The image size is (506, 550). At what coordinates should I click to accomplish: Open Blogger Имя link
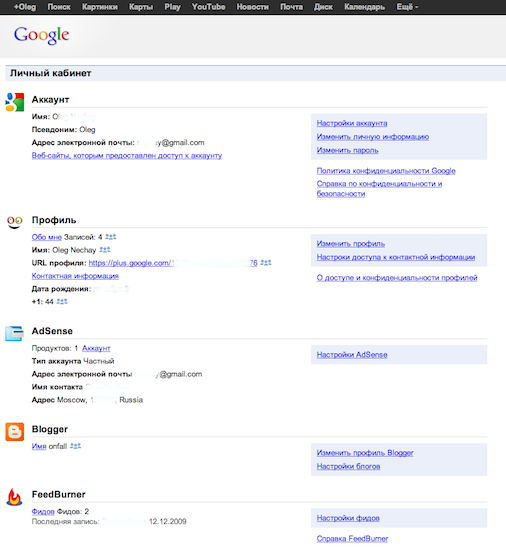point(39,446)
